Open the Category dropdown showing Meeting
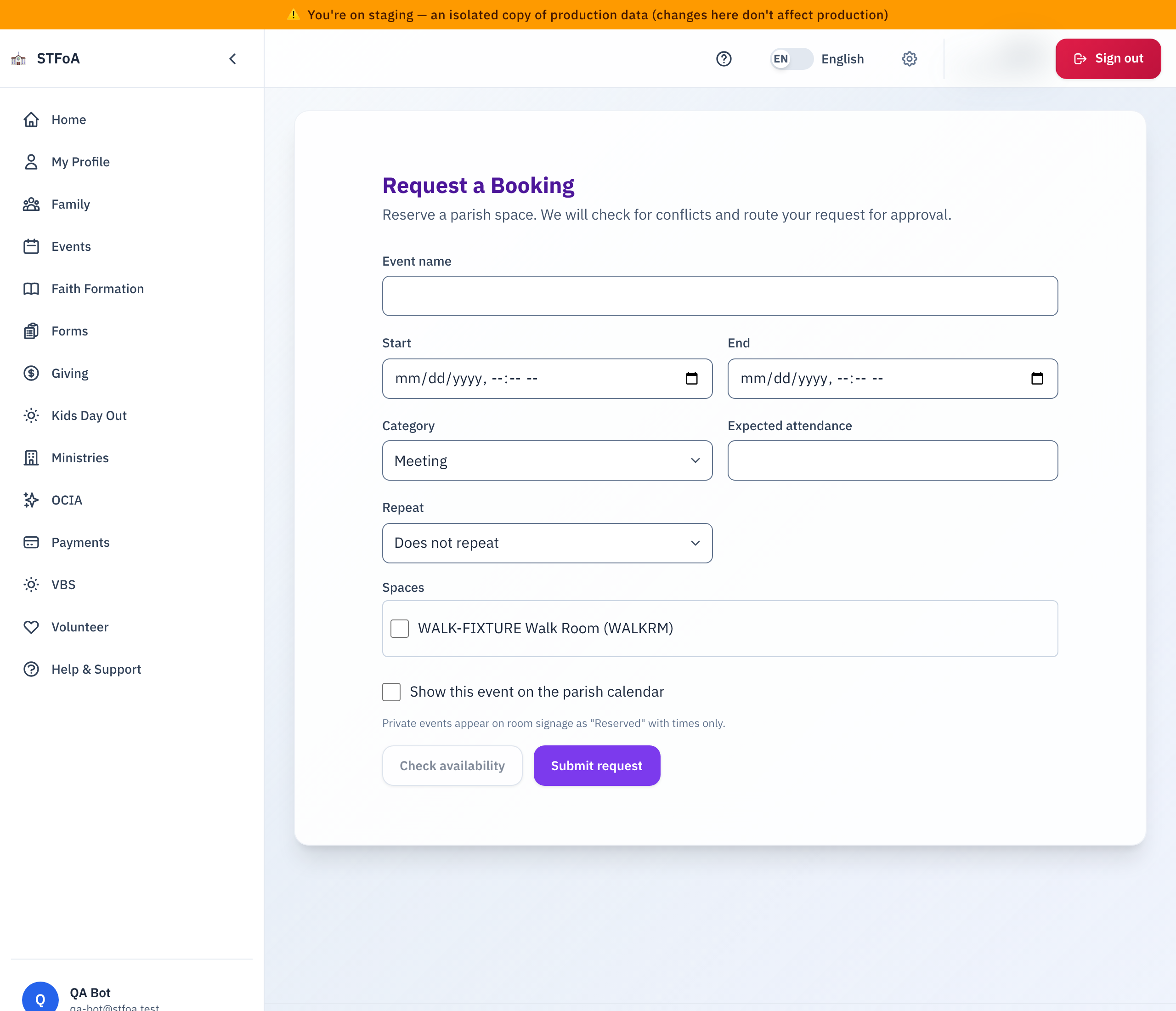This screenshot has height=1011, width=1176. pyautogui.click(x=547, y=461)
